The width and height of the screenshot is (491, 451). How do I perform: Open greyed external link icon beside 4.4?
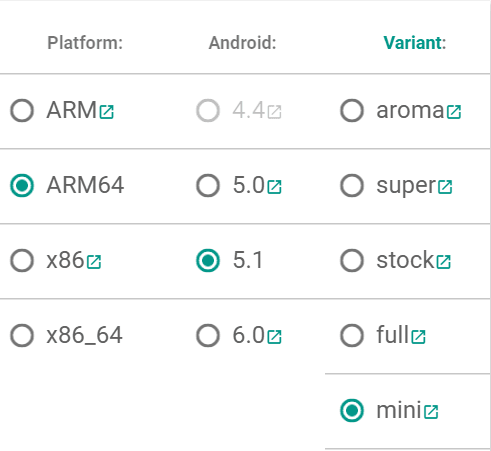click(x=275, y=112)
